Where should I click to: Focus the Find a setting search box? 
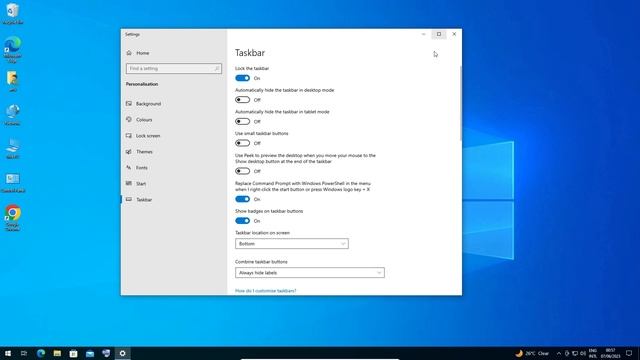[x=173, y=68]
